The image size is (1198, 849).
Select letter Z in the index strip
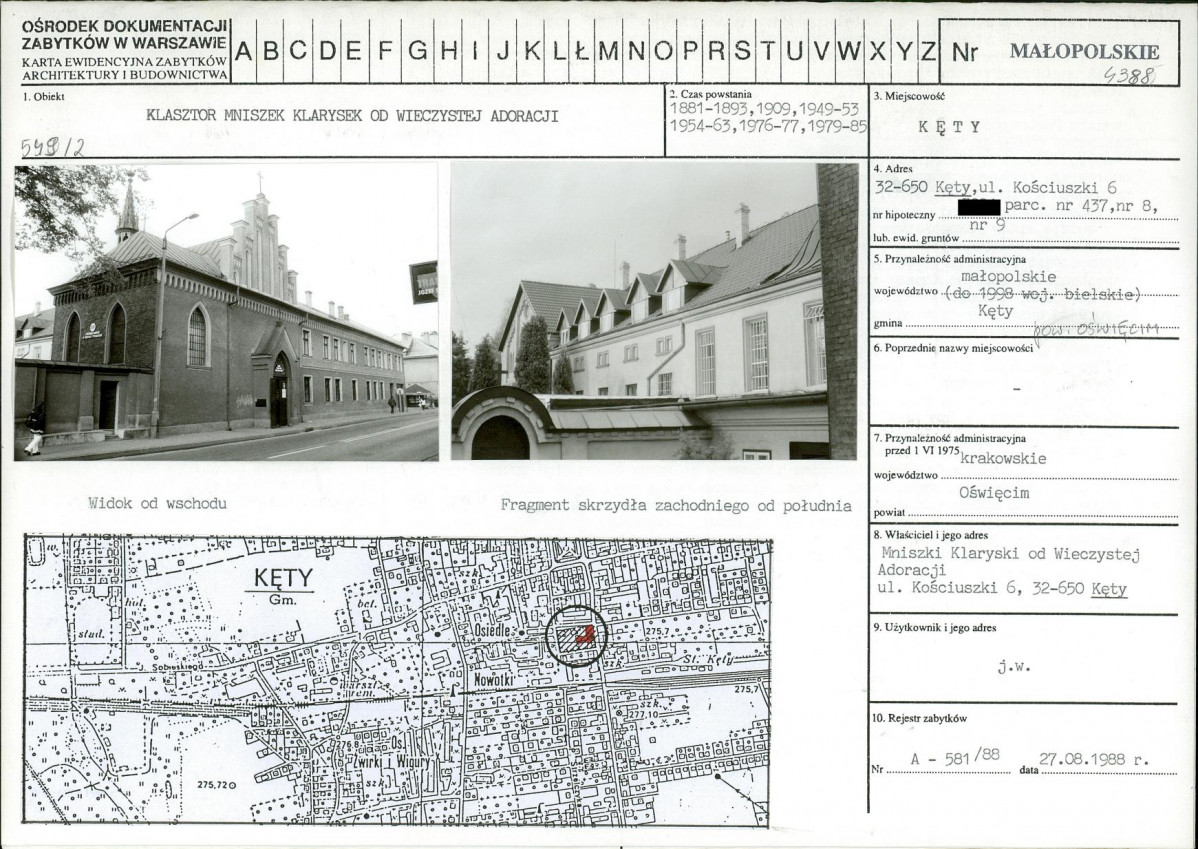click(x=928, y=51)
